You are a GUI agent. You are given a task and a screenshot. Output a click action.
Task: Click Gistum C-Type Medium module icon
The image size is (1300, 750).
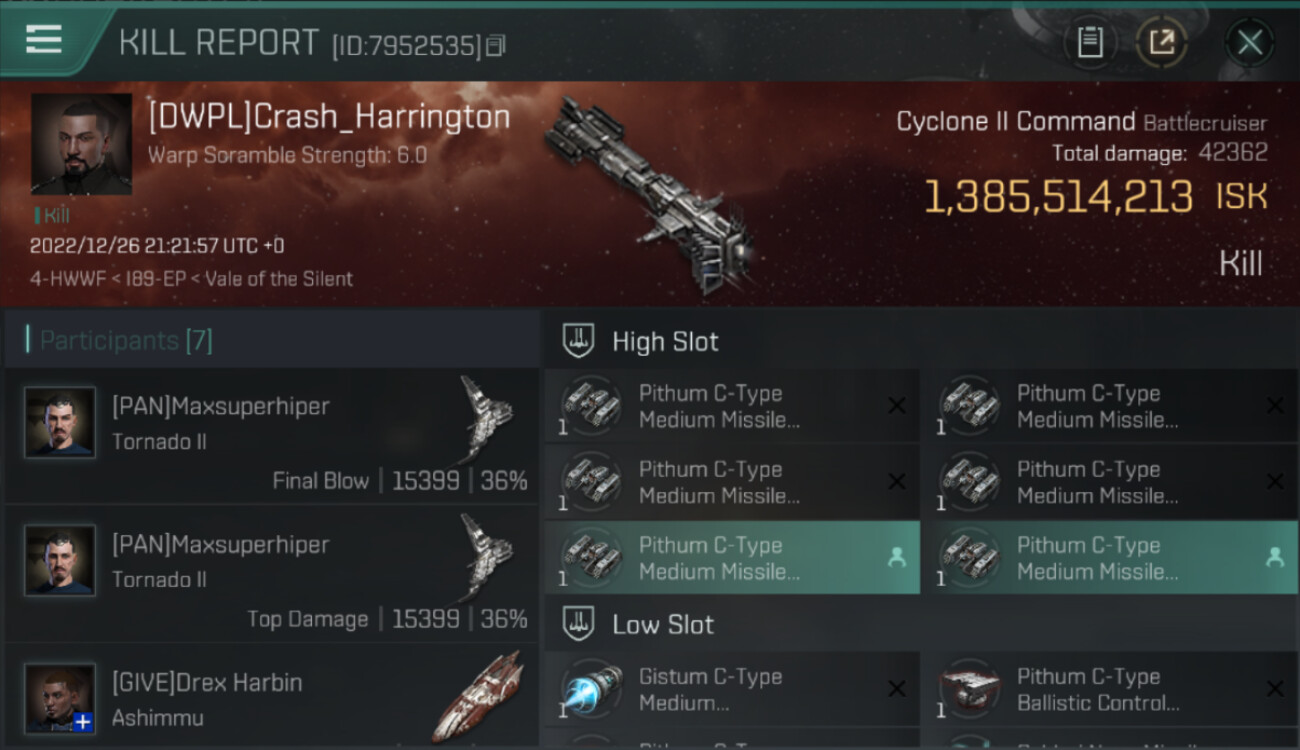point(590,689)
